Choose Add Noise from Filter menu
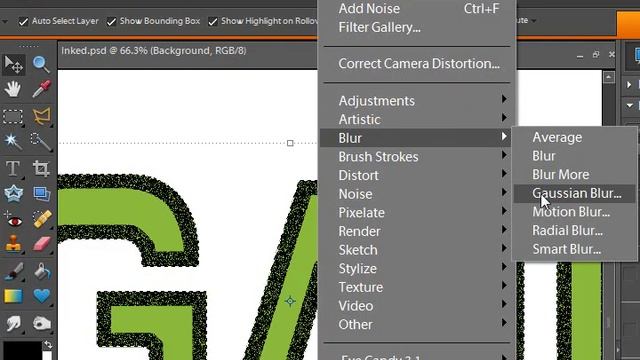 [417, 9]
